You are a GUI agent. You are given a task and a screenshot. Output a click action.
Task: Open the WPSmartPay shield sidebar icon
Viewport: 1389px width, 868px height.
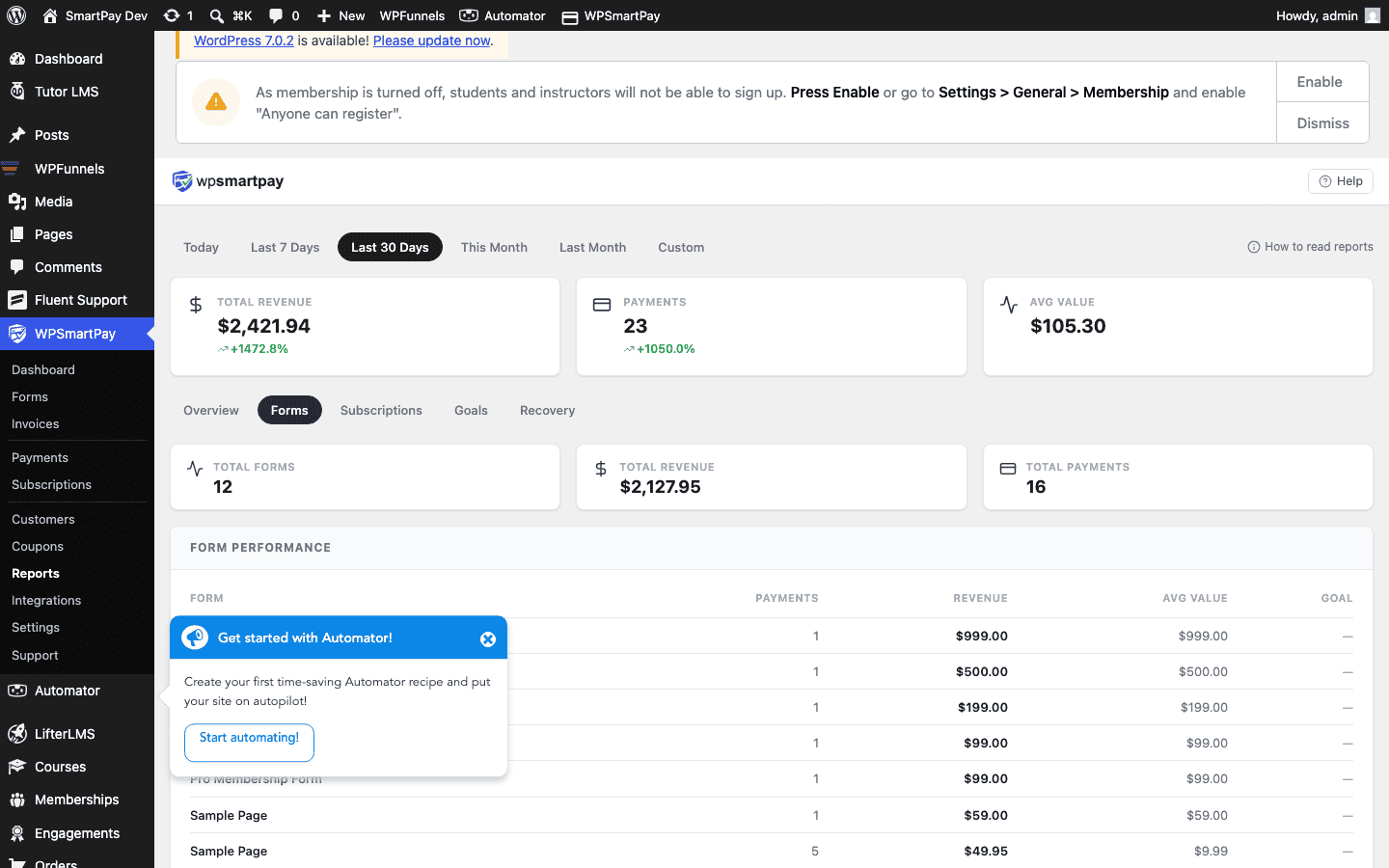point(16,334)
